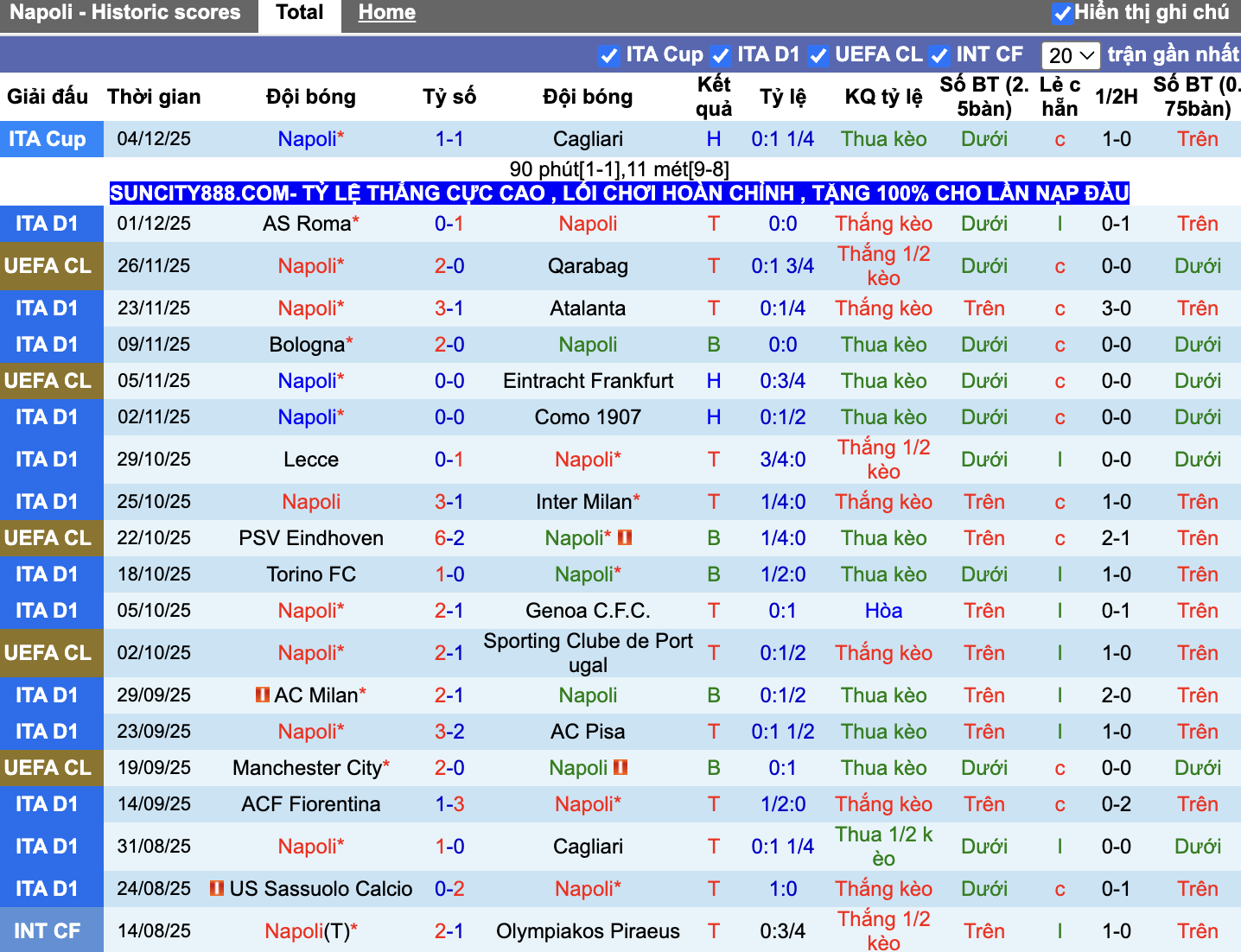Open the 20 recent matches dropdown
The image size is (1241, 952).
click(1071, 55)
